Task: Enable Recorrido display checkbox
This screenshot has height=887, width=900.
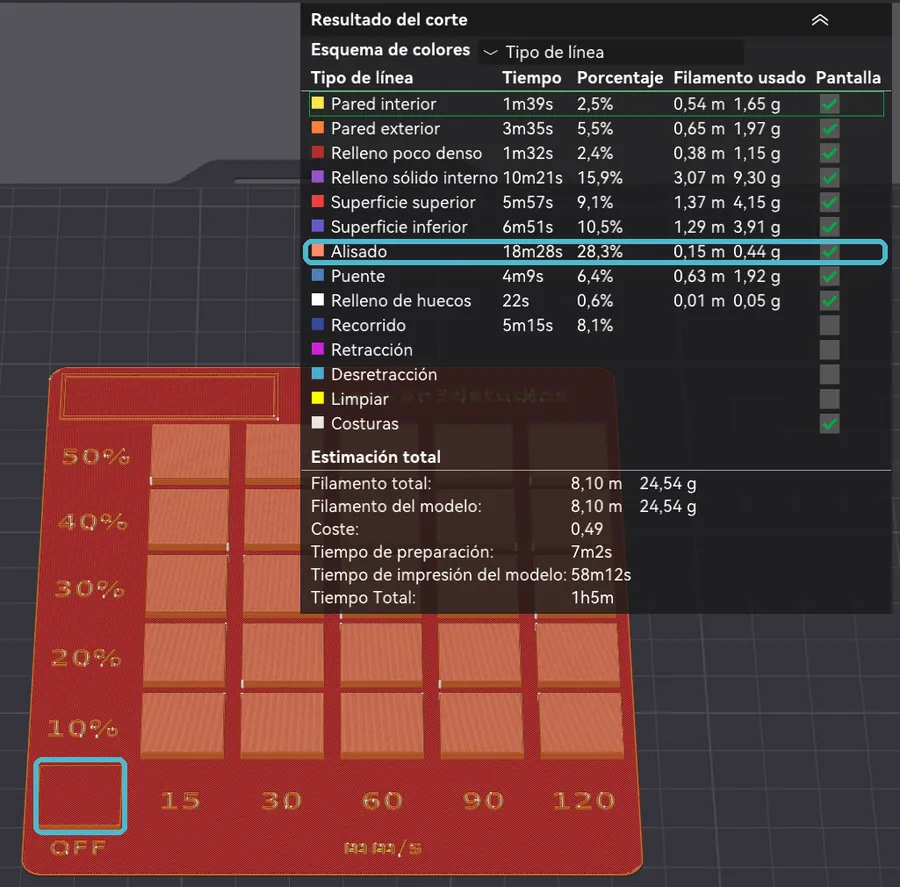Action: point(829,326)
